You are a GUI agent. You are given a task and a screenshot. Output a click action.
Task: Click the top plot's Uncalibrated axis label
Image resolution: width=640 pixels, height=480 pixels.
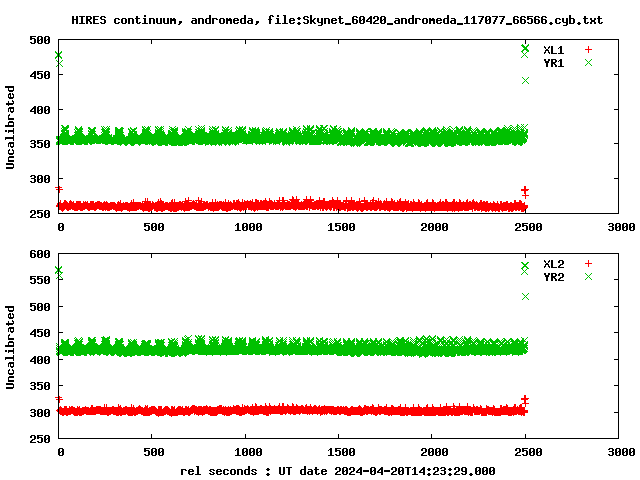[x=10, y=127]
